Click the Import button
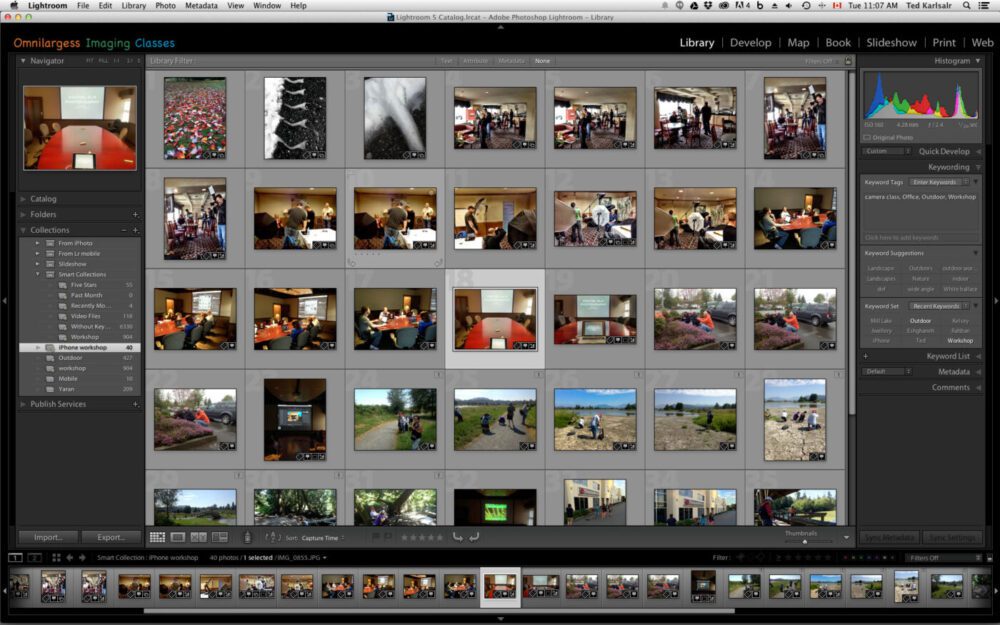1000x625 pixels. (48, 538)
